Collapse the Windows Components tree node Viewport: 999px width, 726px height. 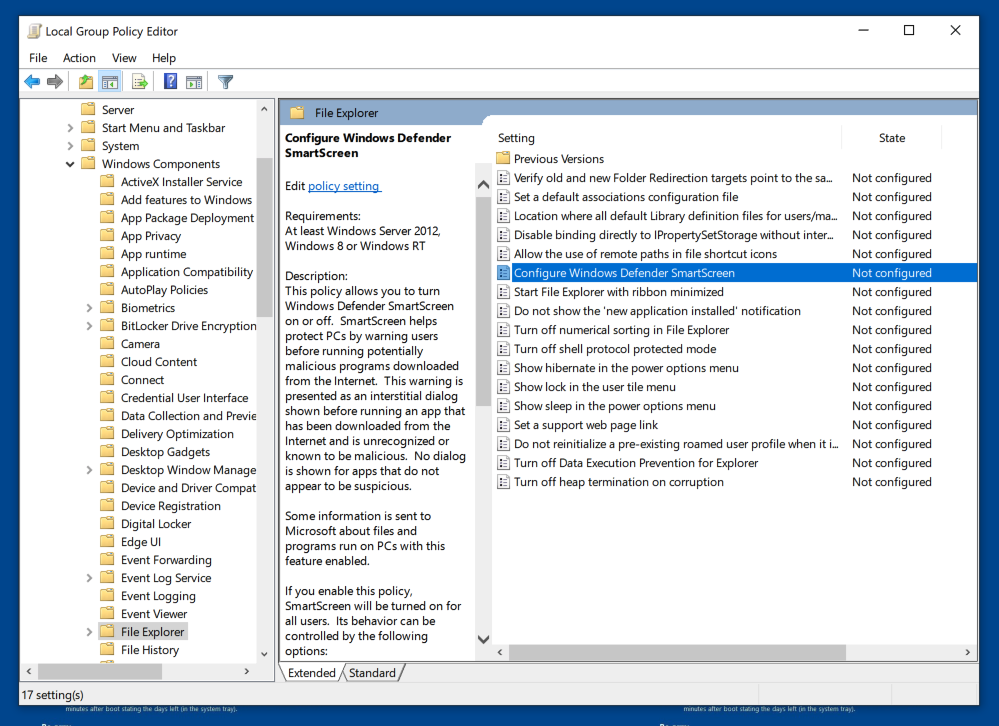pyautogui.click(x=71, y=164)
